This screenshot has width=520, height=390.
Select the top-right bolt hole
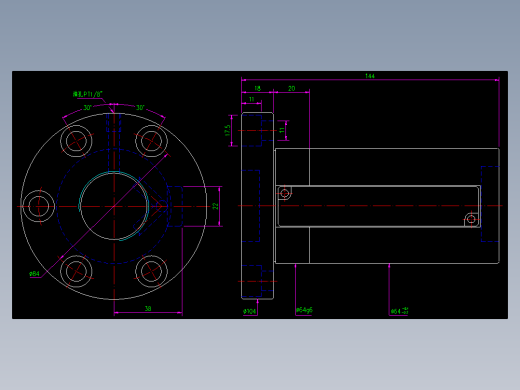point(151,141)
